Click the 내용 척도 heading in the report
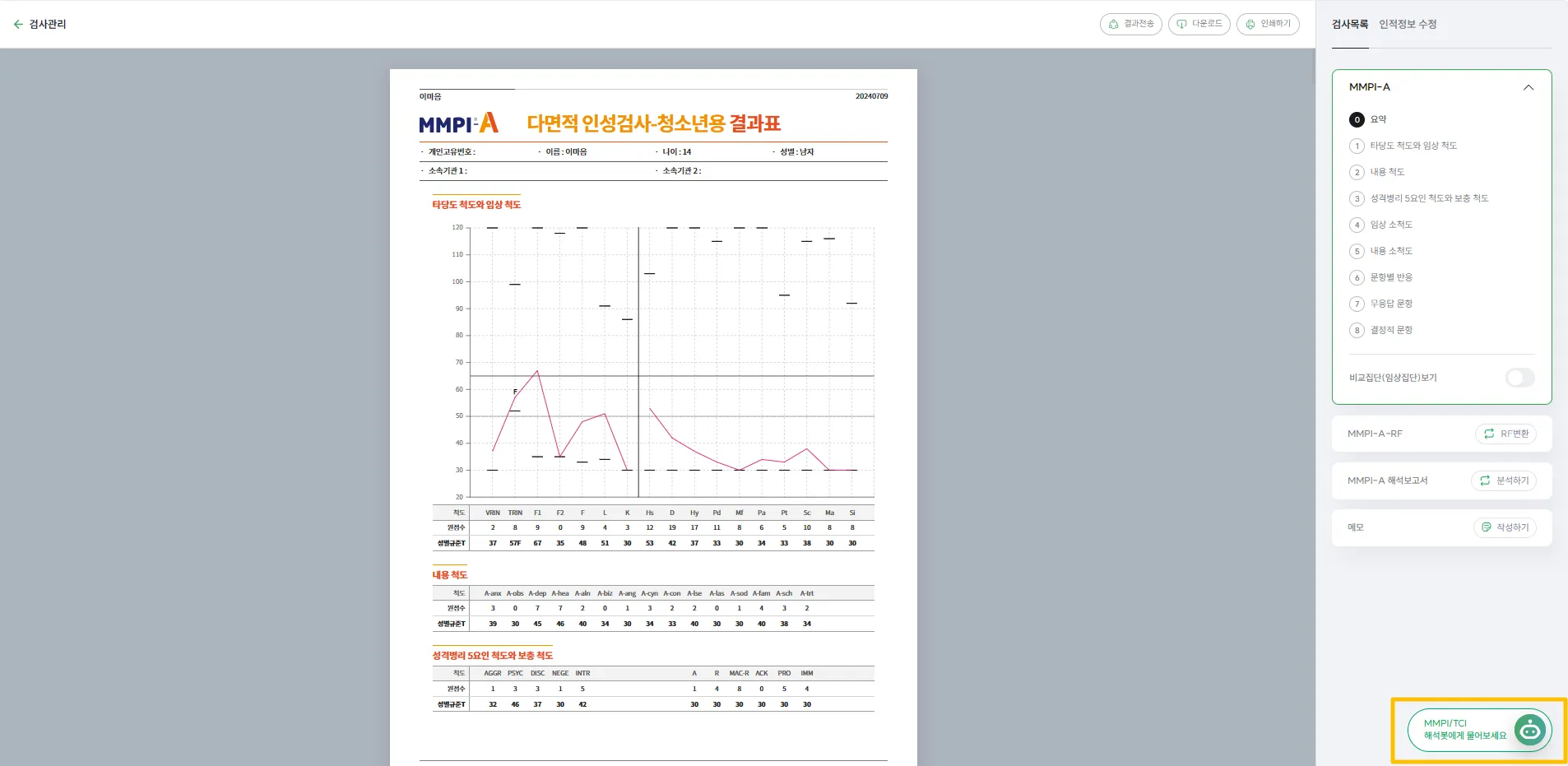Viewport: 1568px width, 766px height. (x=450, y=575)
